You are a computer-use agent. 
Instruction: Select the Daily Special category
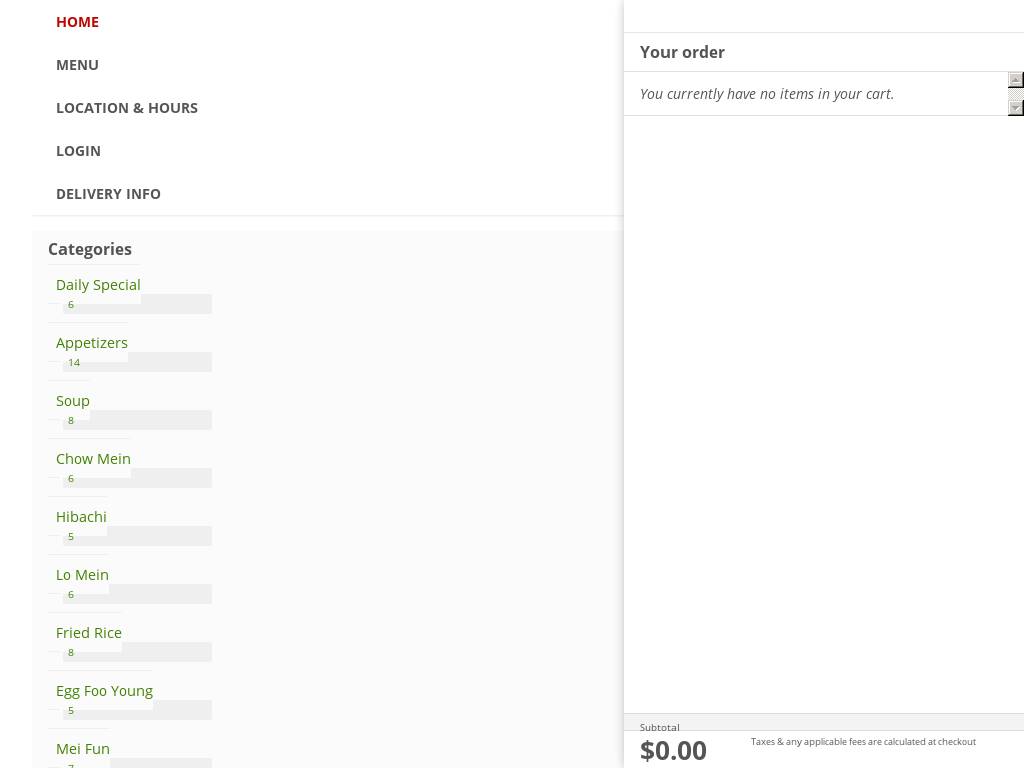[x=98, y=285]
